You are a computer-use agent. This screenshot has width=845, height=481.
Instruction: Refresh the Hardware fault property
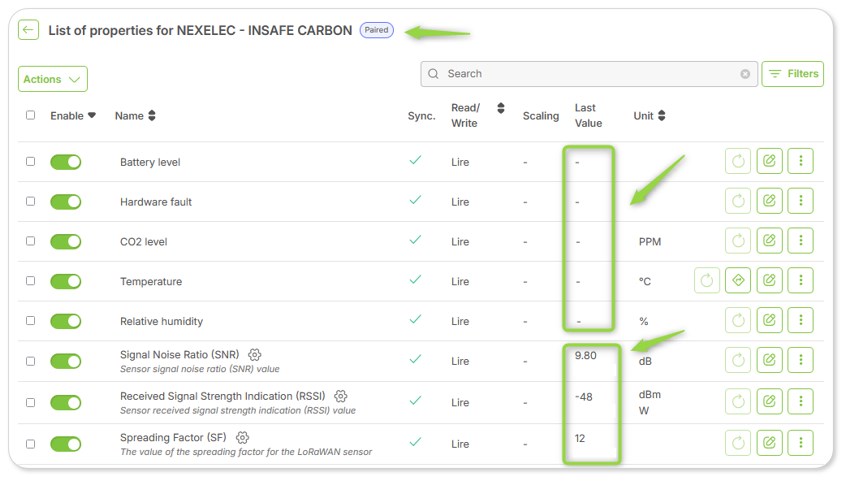click(738, 201)
